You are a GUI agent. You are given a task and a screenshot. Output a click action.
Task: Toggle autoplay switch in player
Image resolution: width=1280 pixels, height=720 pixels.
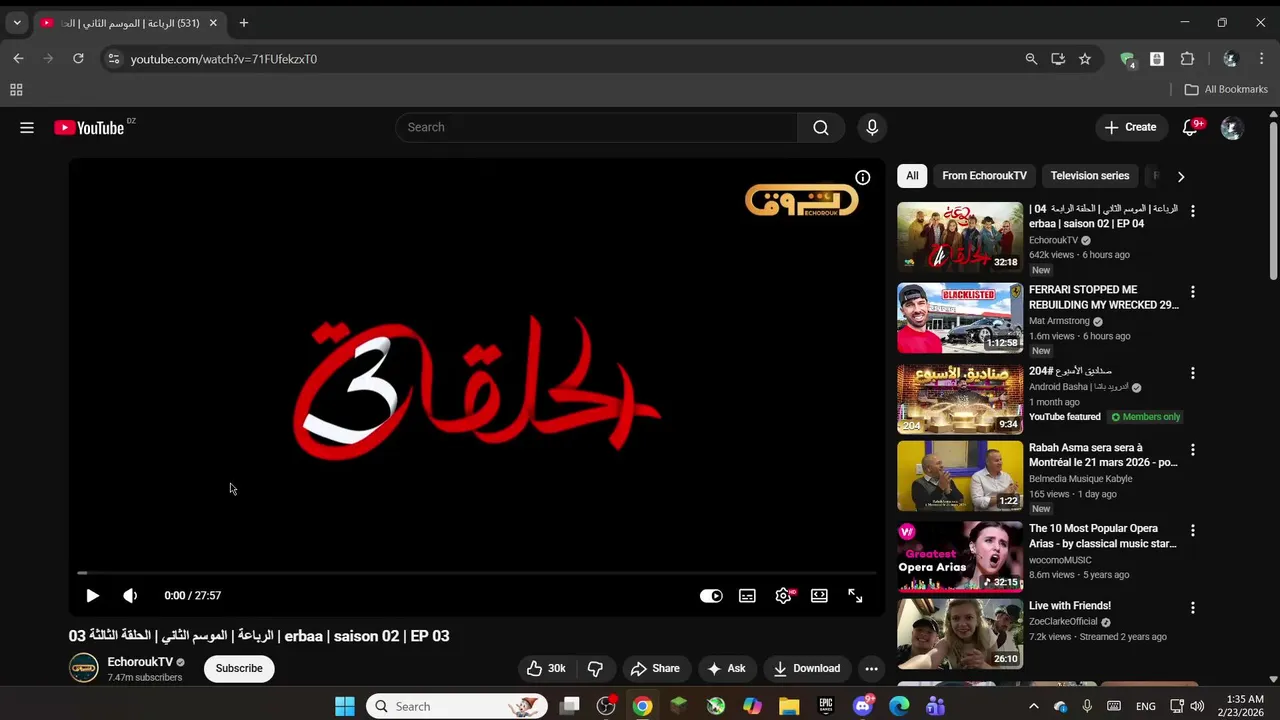click(x=711, y=595)
